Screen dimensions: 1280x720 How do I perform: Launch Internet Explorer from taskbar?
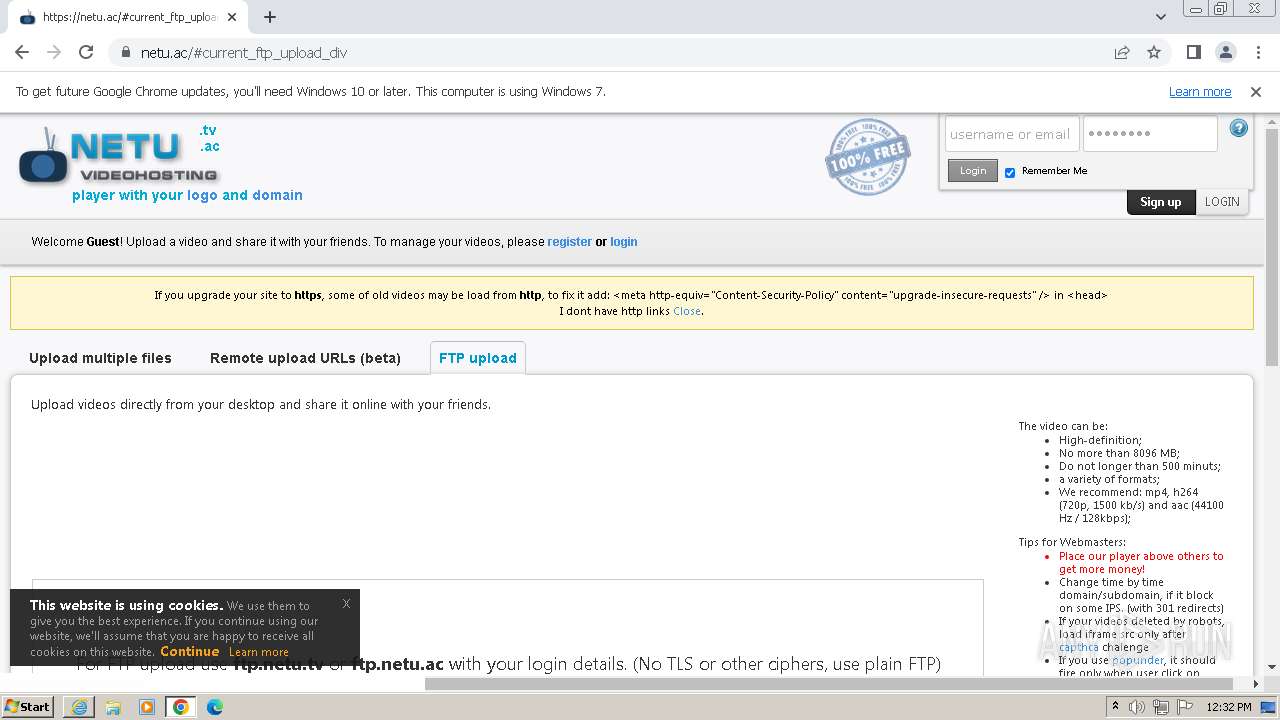click(x=79, y=707)
